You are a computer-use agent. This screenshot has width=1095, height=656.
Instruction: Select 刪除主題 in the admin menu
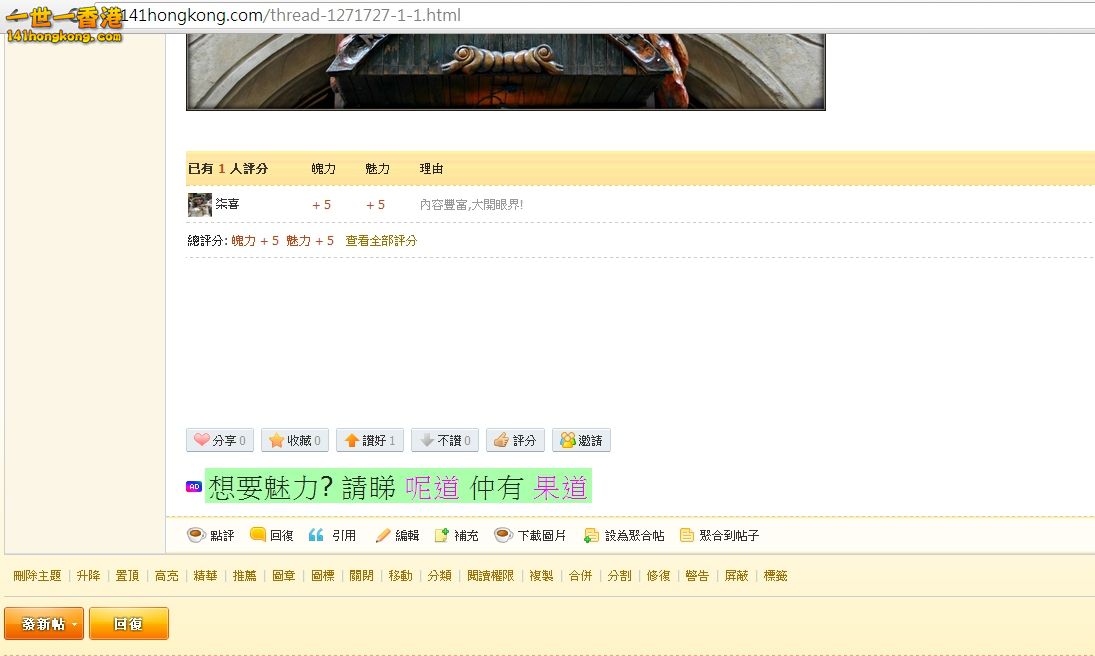(36, 576)
